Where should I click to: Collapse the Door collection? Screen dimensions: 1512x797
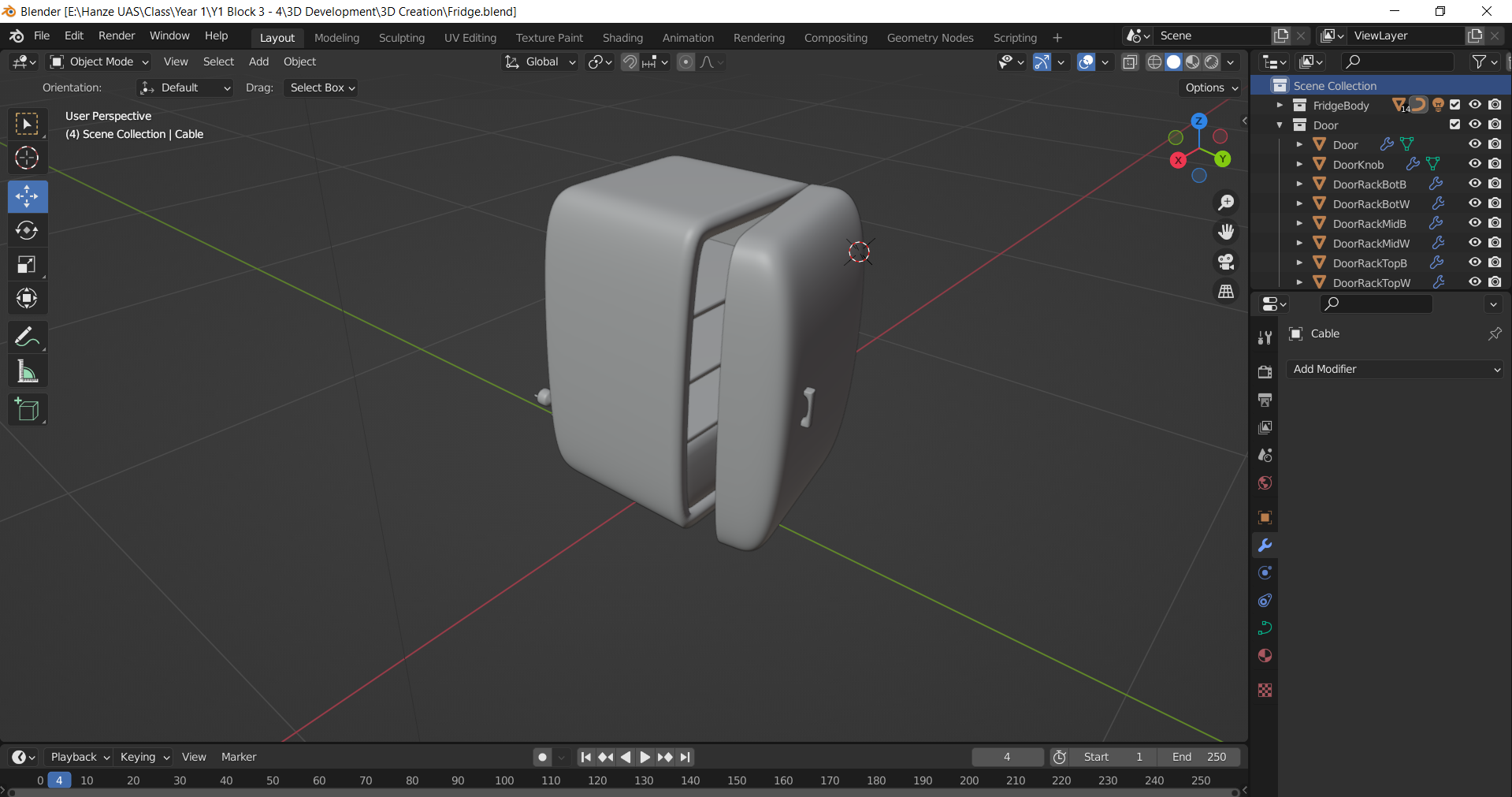[x=1280, y=125]
